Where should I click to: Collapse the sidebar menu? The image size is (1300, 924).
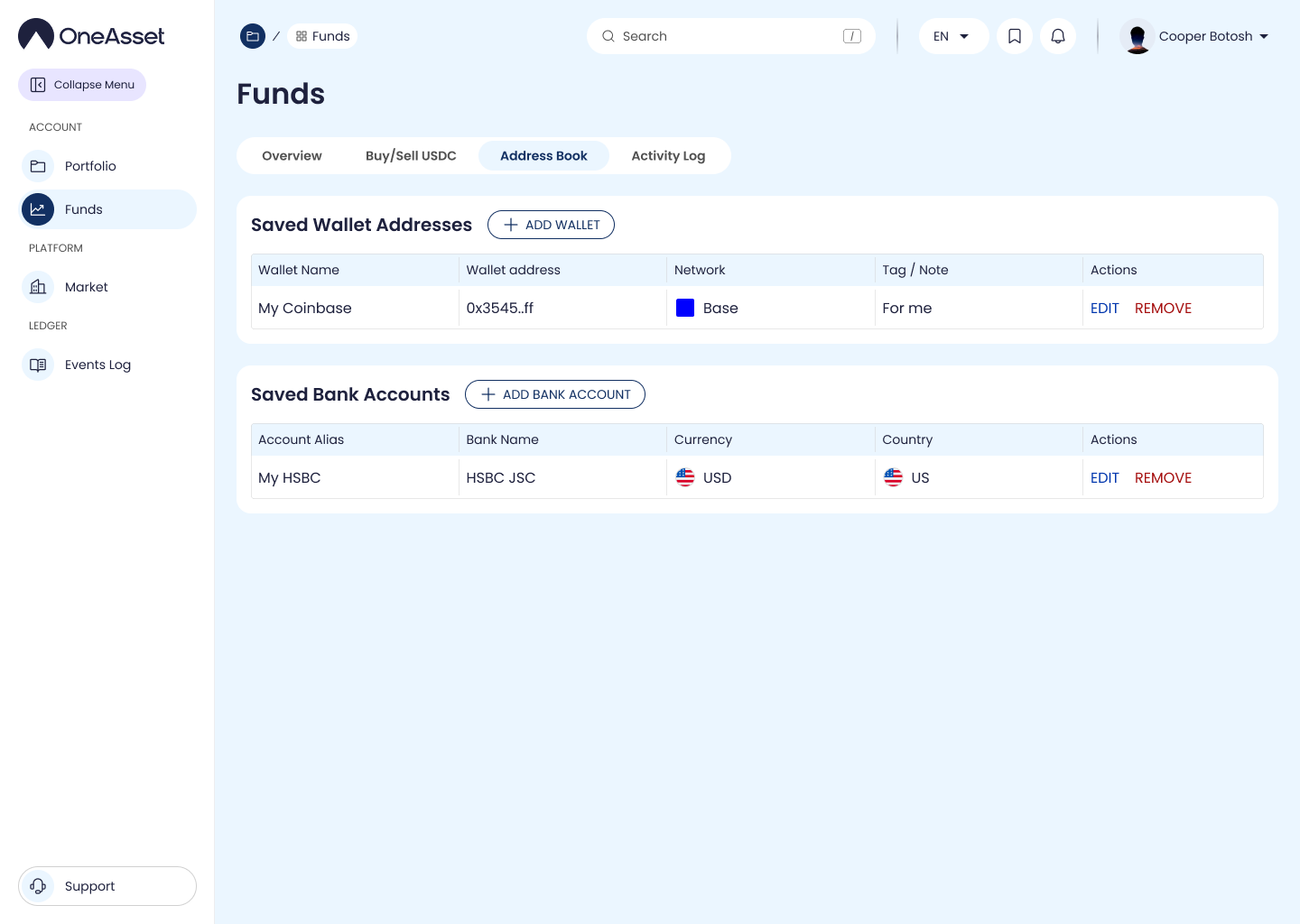82,85
